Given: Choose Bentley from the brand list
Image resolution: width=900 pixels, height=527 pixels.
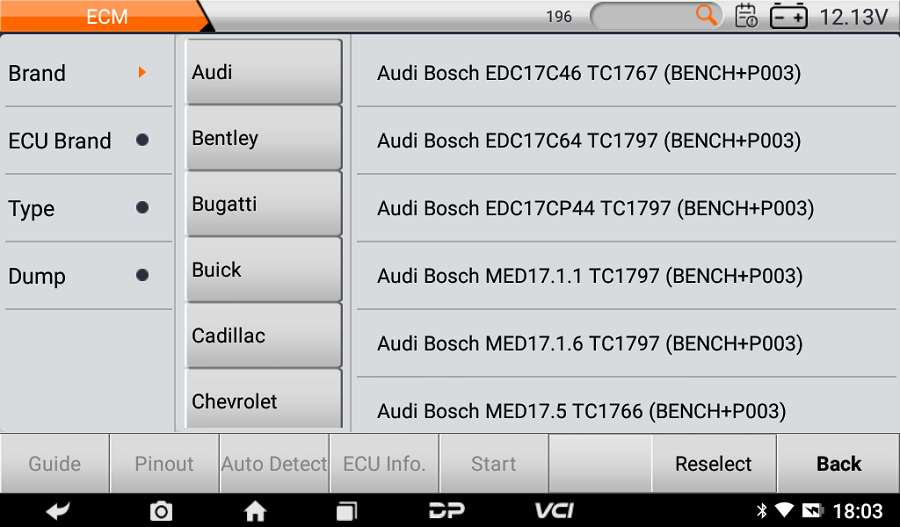Looking at the screenshot, I should 264,139.
